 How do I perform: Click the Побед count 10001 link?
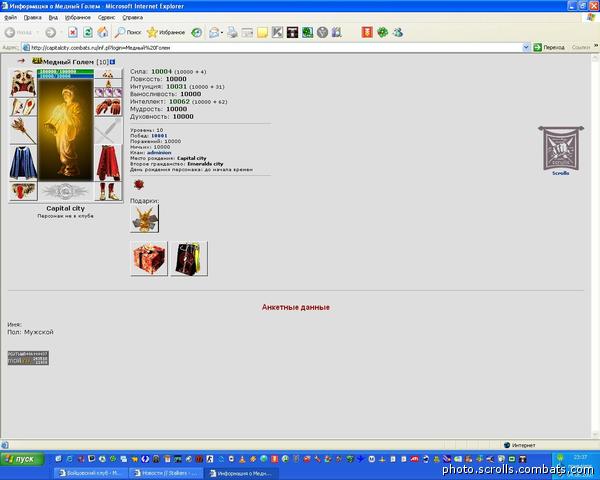coord(159,136)
